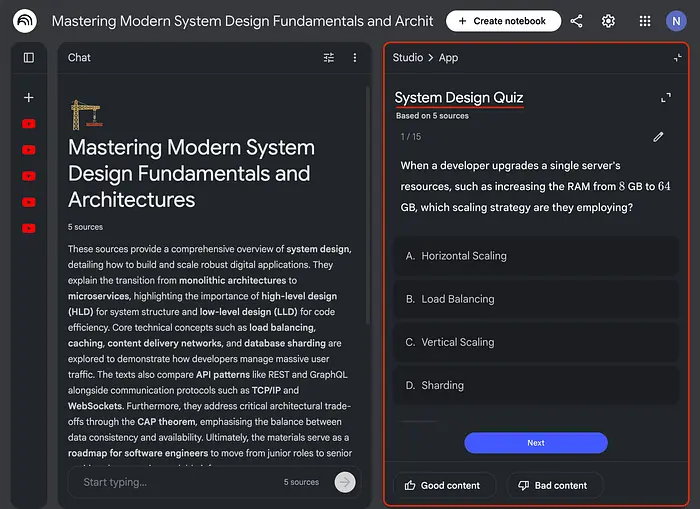Open the settings gear icon

608,21
